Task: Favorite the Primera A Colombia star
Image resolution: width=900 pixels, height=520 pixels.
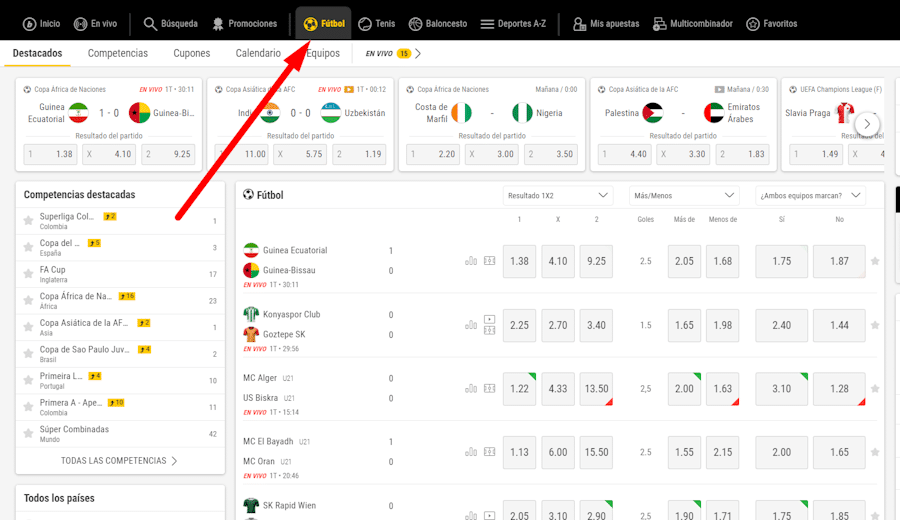Action: click(x=28, y=407)
